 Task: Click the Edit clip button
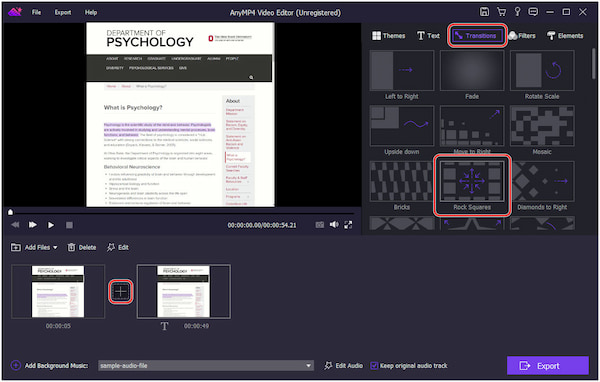tap(118, 247)
